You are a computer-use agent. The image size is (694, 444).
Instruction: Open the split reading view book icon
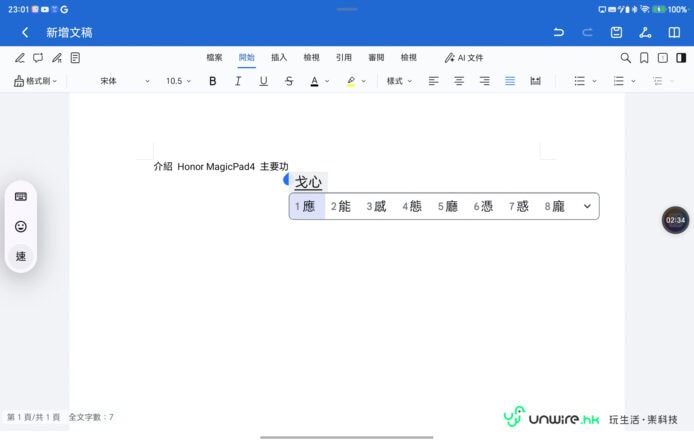pyautogui.click(x=674, y=32)
